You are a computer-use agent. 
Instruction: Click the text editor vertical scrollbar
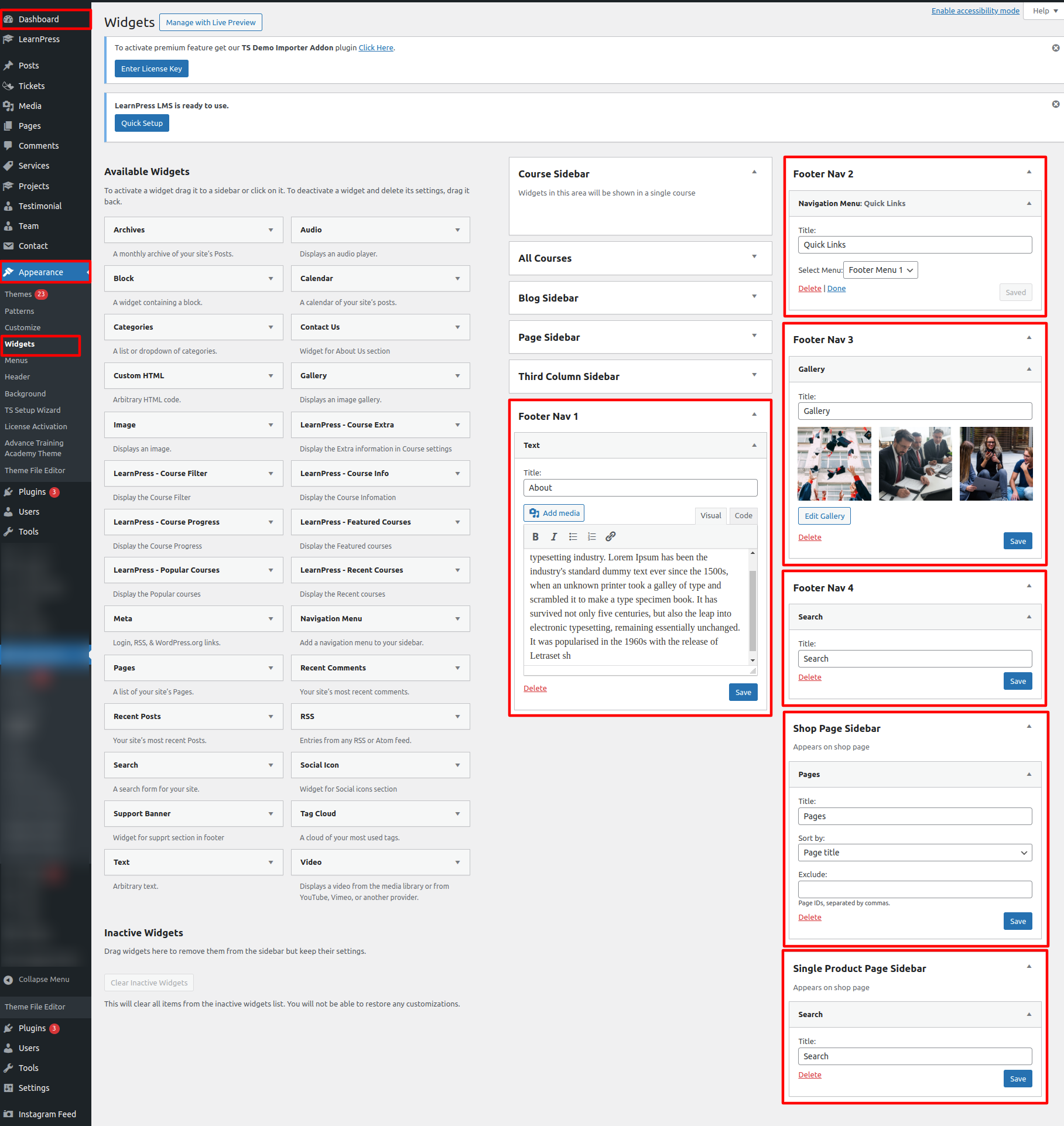click(x=752, y=609)
